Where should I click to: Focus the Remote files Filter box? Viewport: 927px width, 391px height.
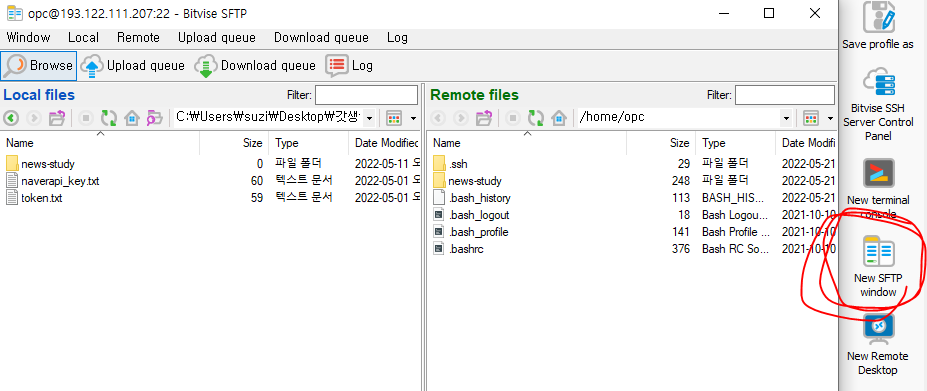tap(785, 95)
